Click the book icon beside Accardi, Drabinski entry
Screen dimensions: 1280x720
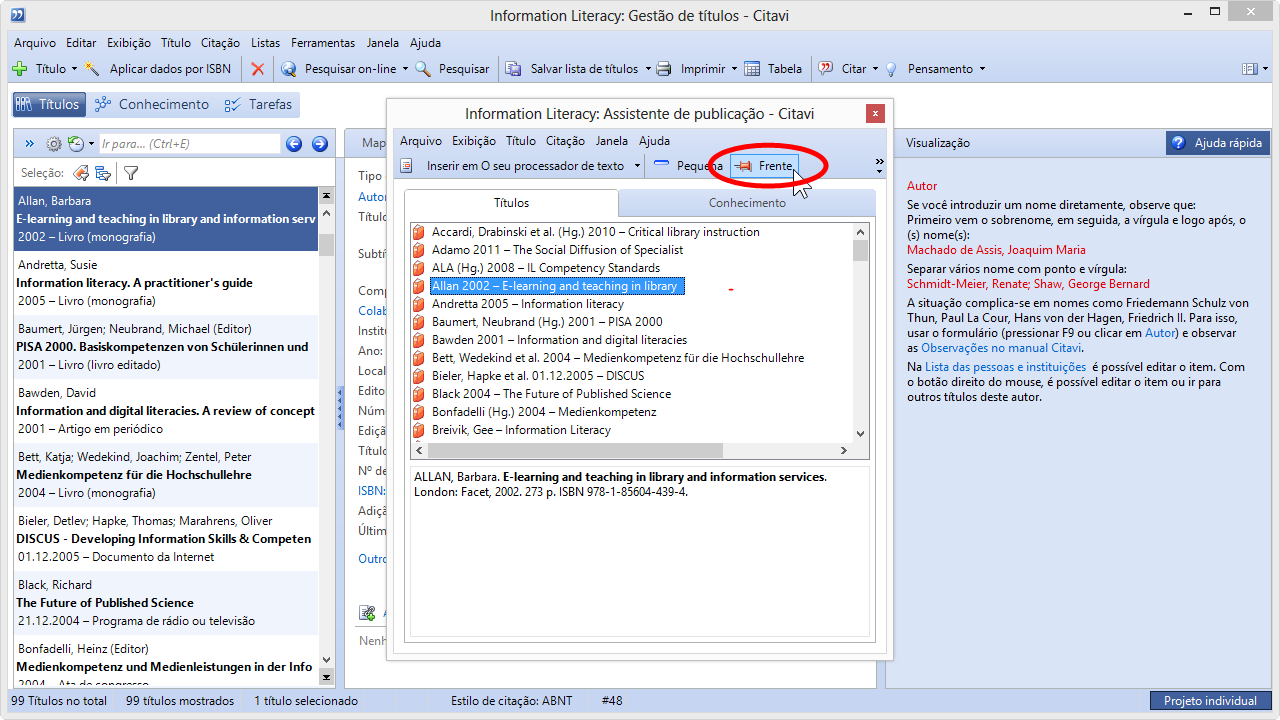click(420, 232)
